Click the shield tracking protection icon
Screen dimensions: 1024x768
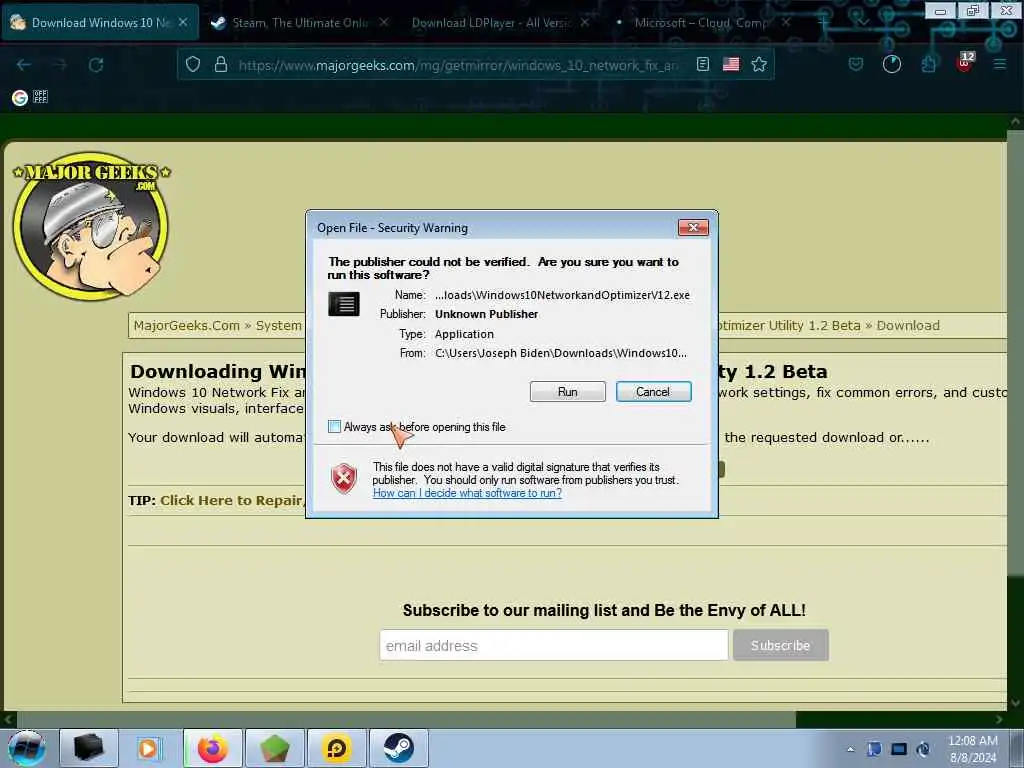tap(193, 64)
